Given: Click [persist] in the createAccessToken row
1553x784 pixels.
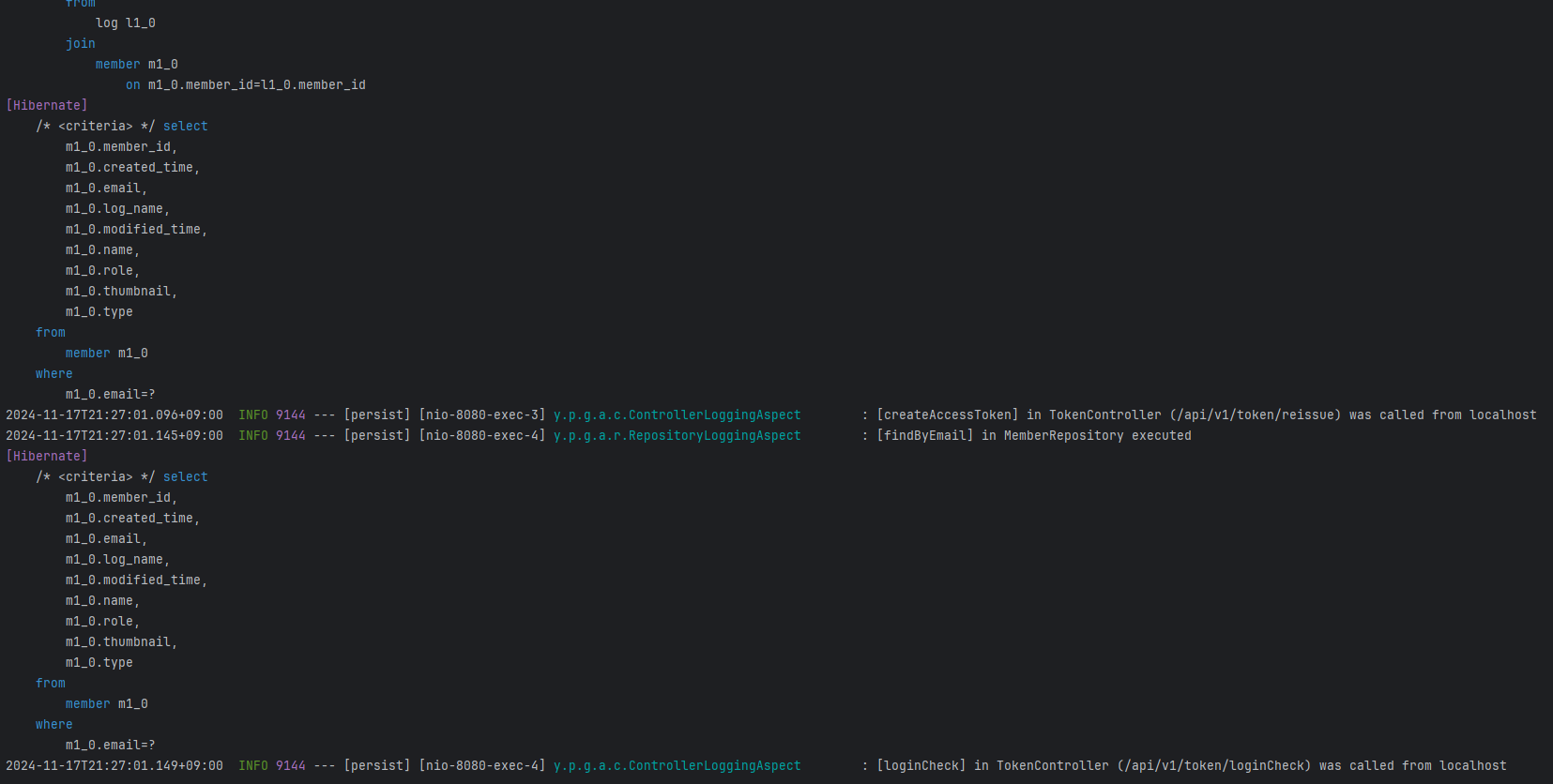Looking at the screenshot, I should click(377, 415).
